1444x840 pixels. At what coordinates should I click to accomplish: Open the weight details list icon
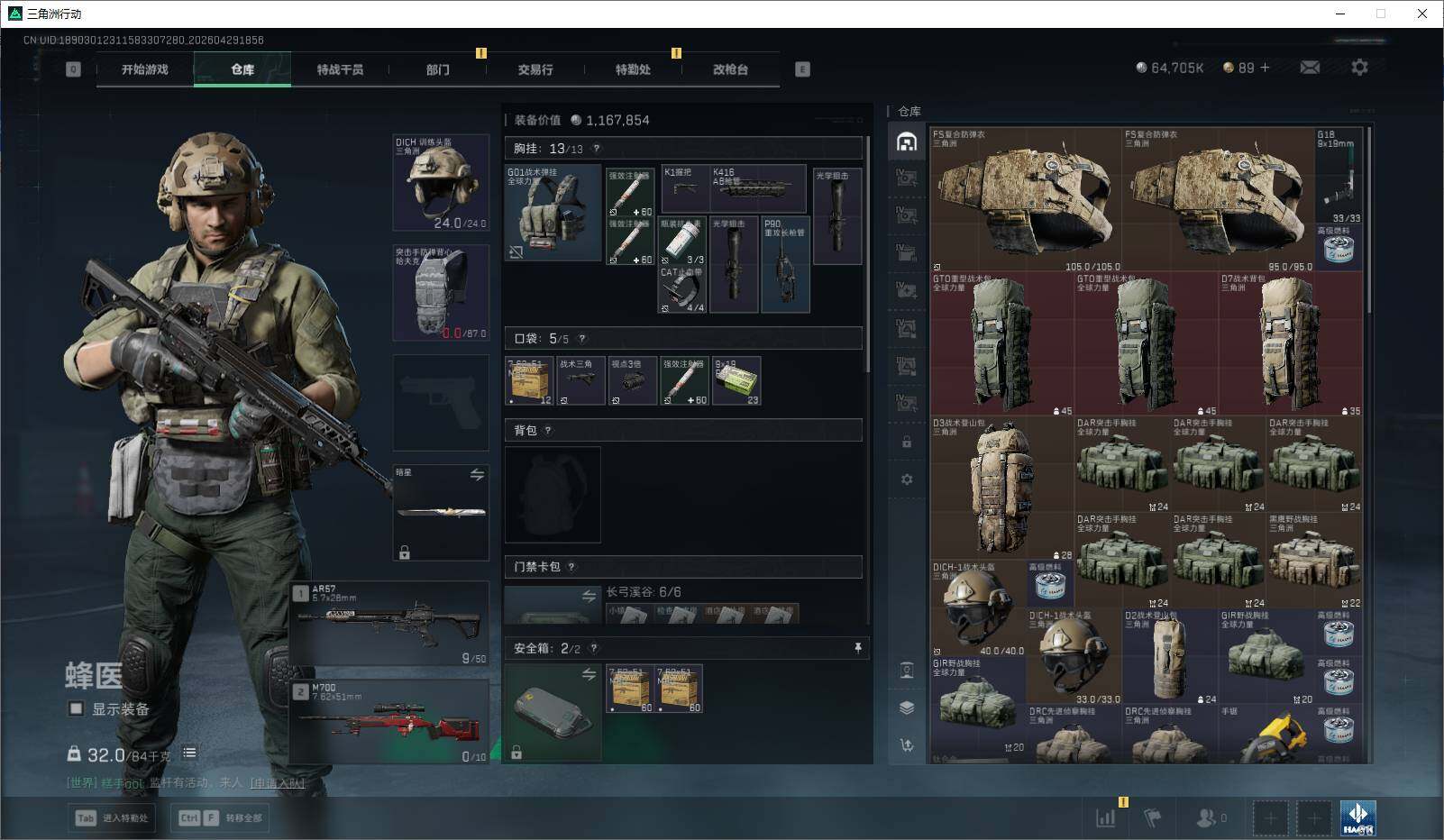point(189,753)
